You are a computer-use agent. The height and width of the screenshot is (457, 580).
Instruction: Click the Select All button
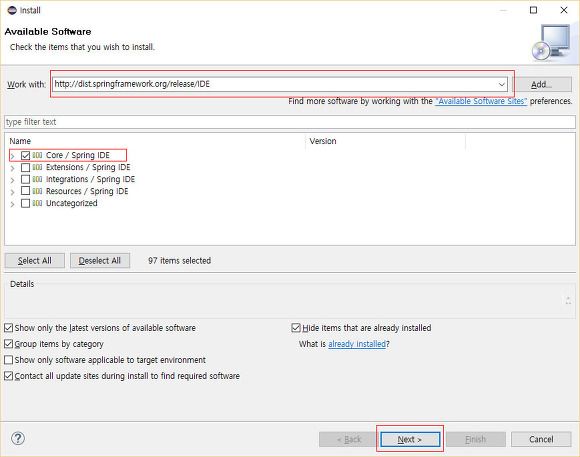[35, 261]
